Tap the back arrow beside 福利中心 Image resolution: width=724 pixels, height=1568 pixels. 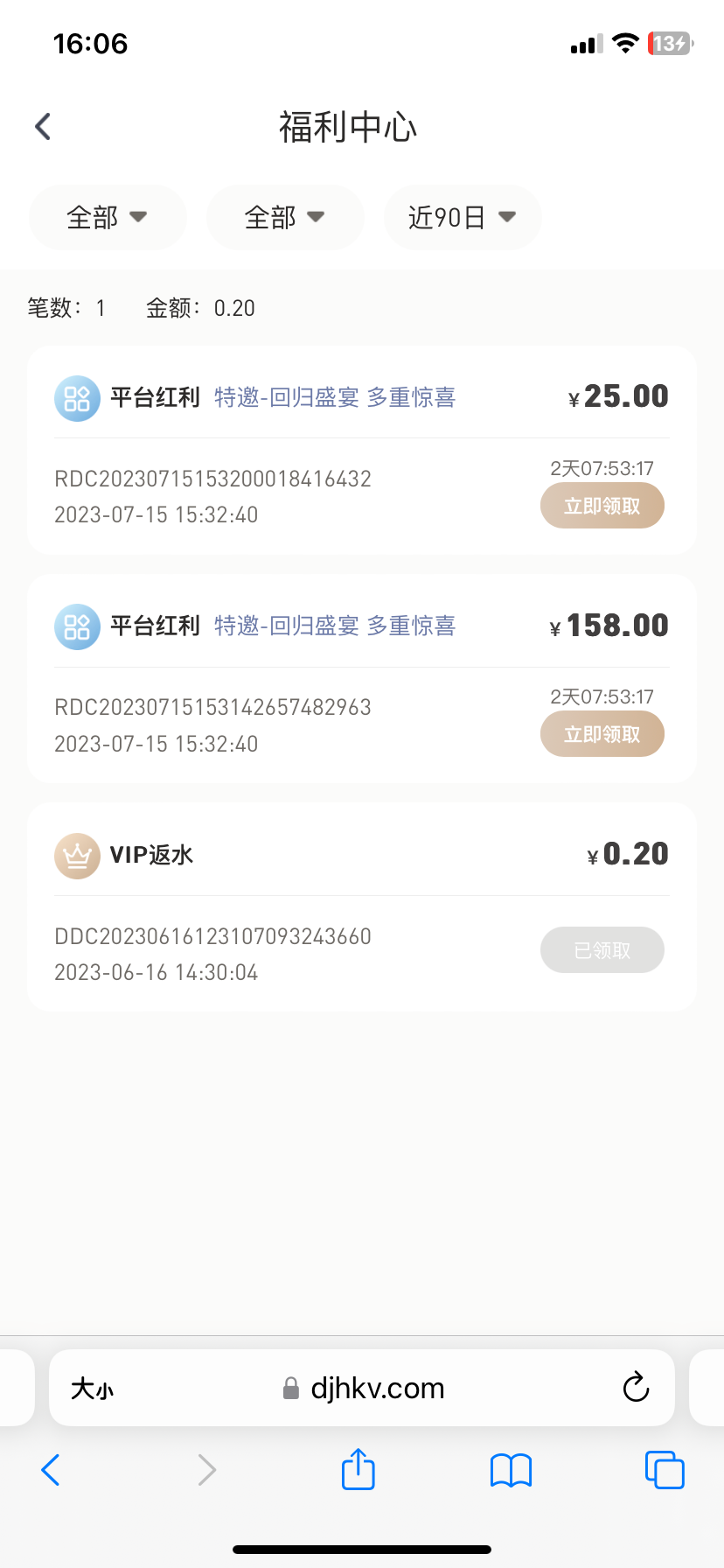pos(43,127)
